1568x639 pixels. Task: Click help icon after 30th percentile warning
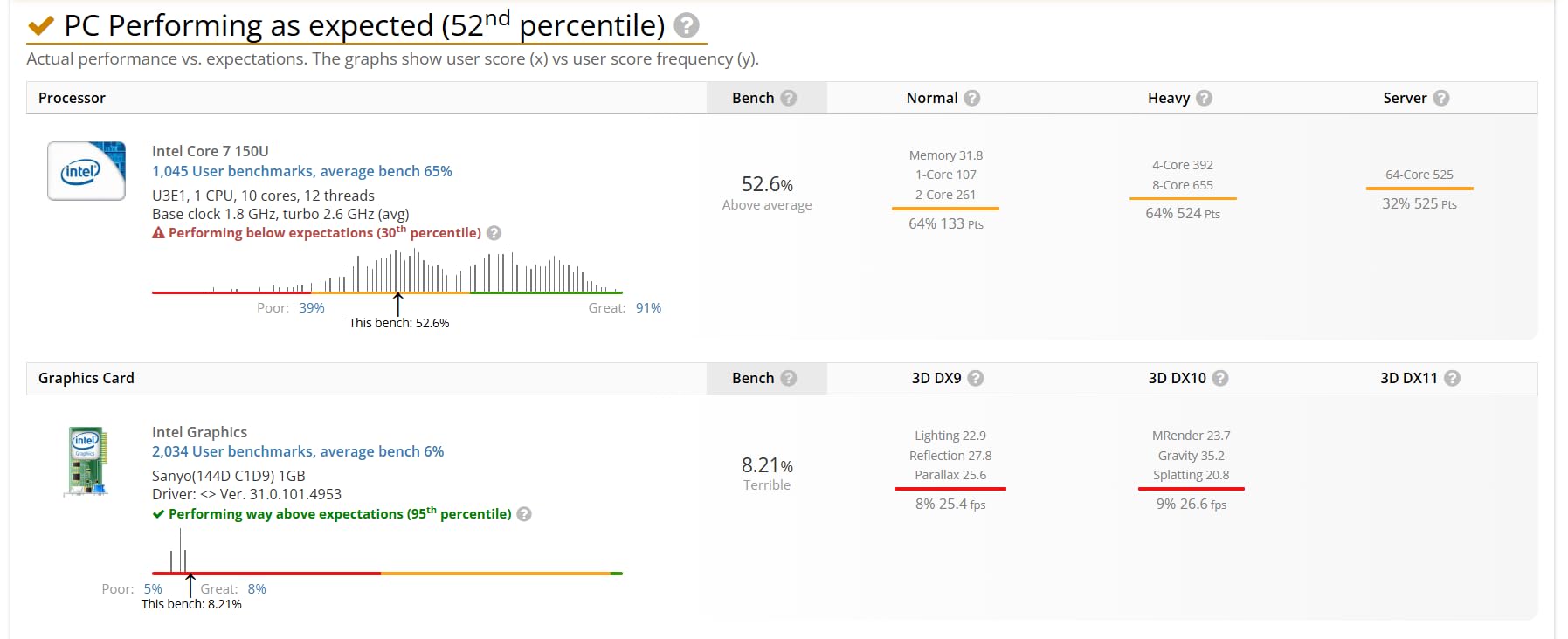(x=494, y=233)
